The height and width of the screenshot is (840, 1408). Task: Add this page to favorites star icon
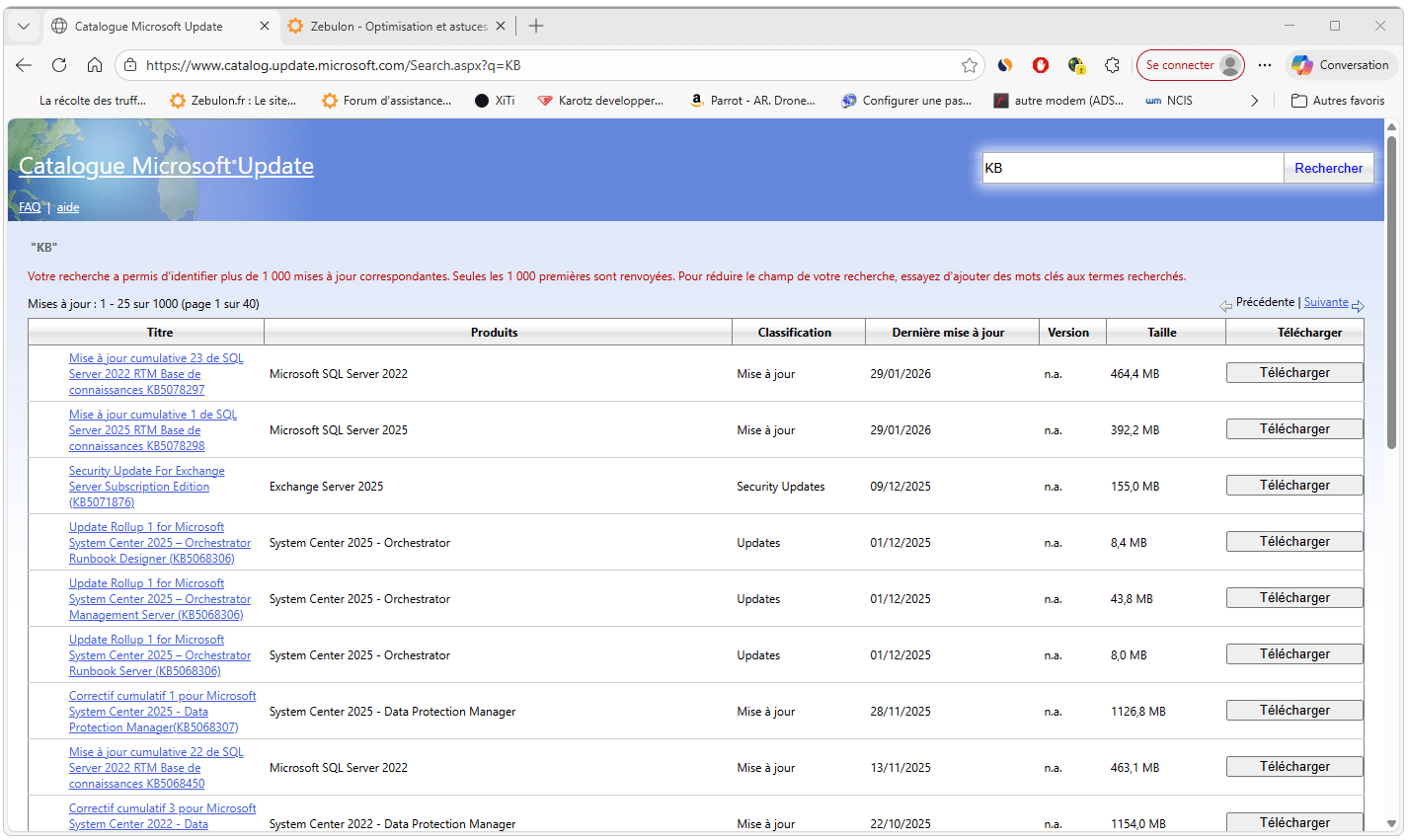pyautogui.click(x=969, y=65)
